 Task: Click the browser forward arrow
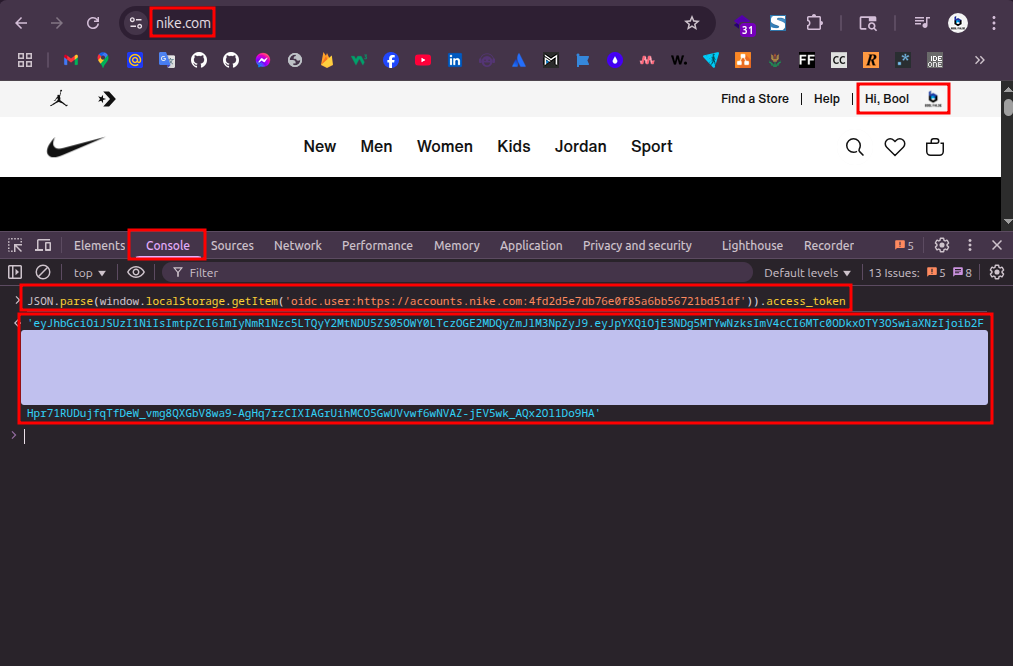pos(57,23)
